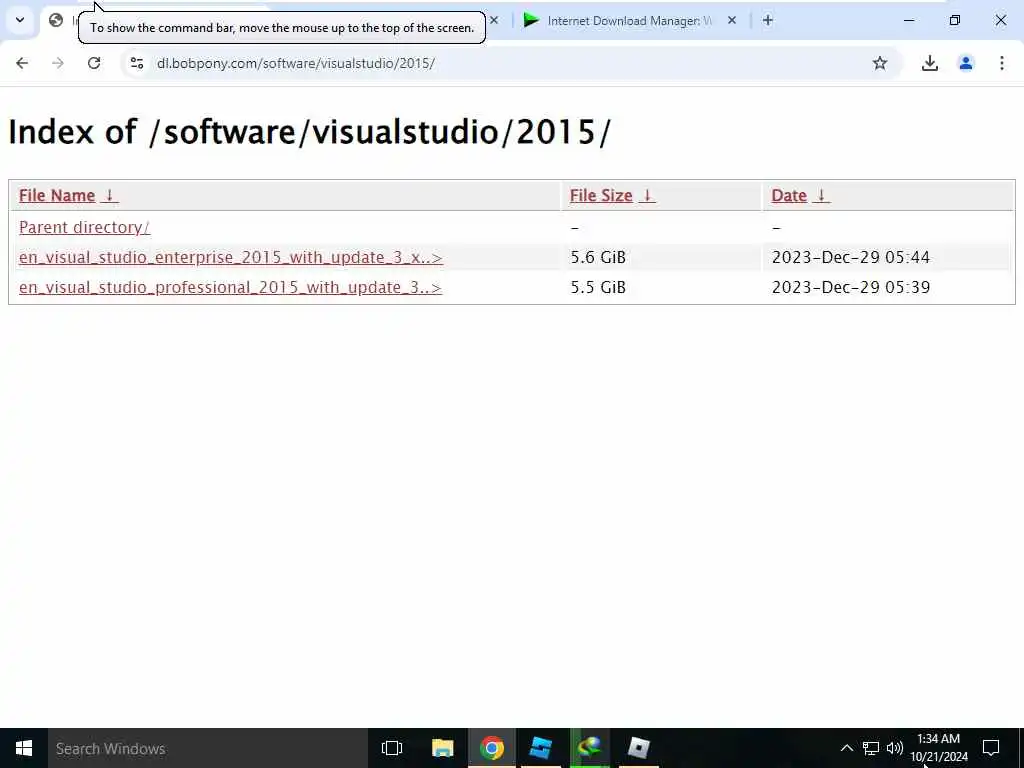
Task: View site information icon in address bar
Action: [x=136, y=63]
